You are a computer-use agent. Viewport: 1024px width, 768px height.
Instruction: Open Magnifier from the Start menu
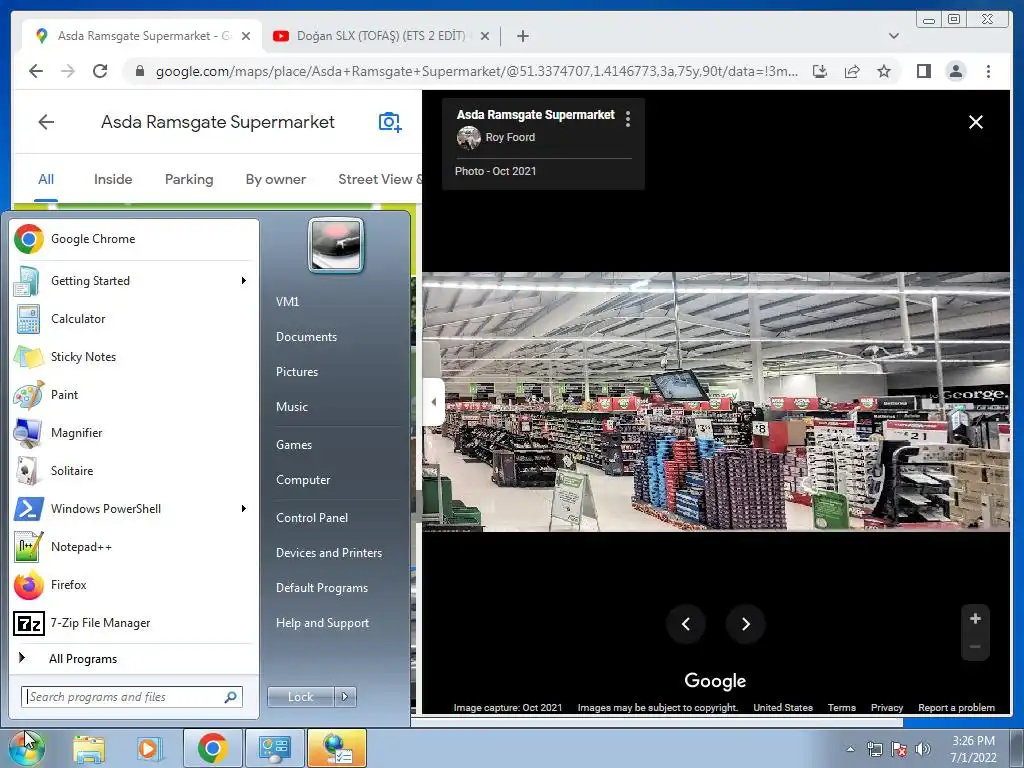point(133,432)
